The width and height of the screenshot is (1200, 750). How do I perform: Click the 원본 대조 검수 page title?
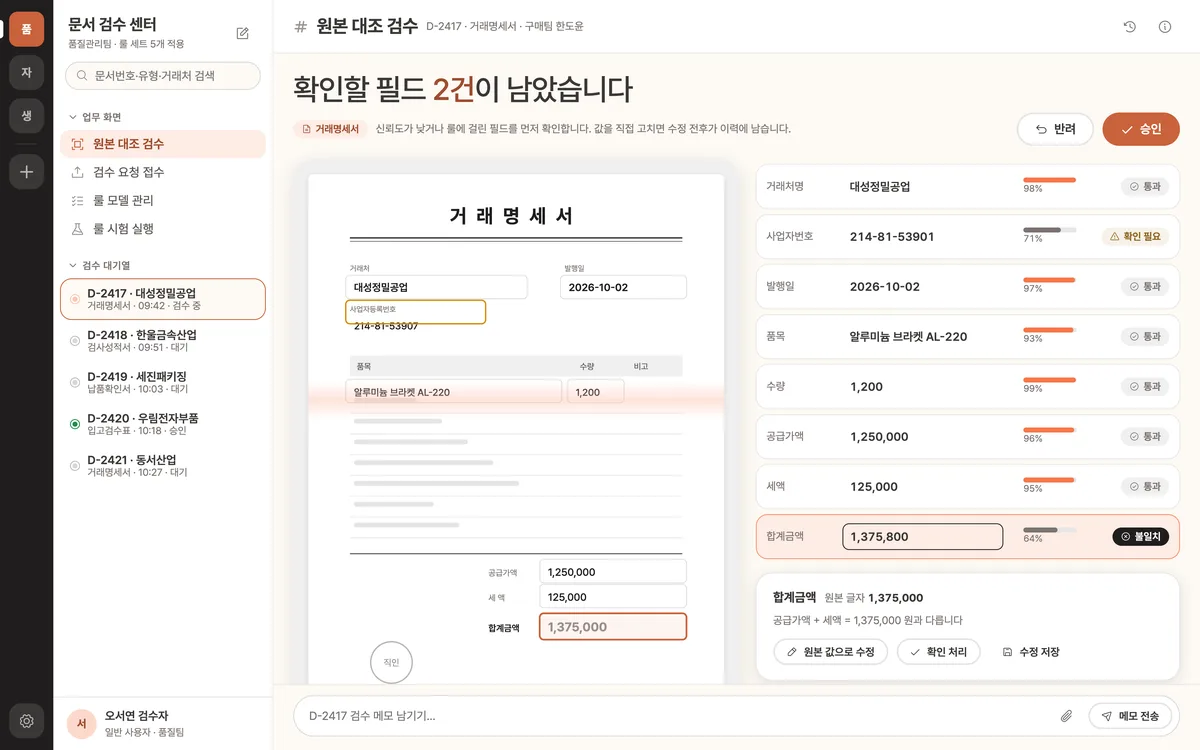click(x=367, y=27)
